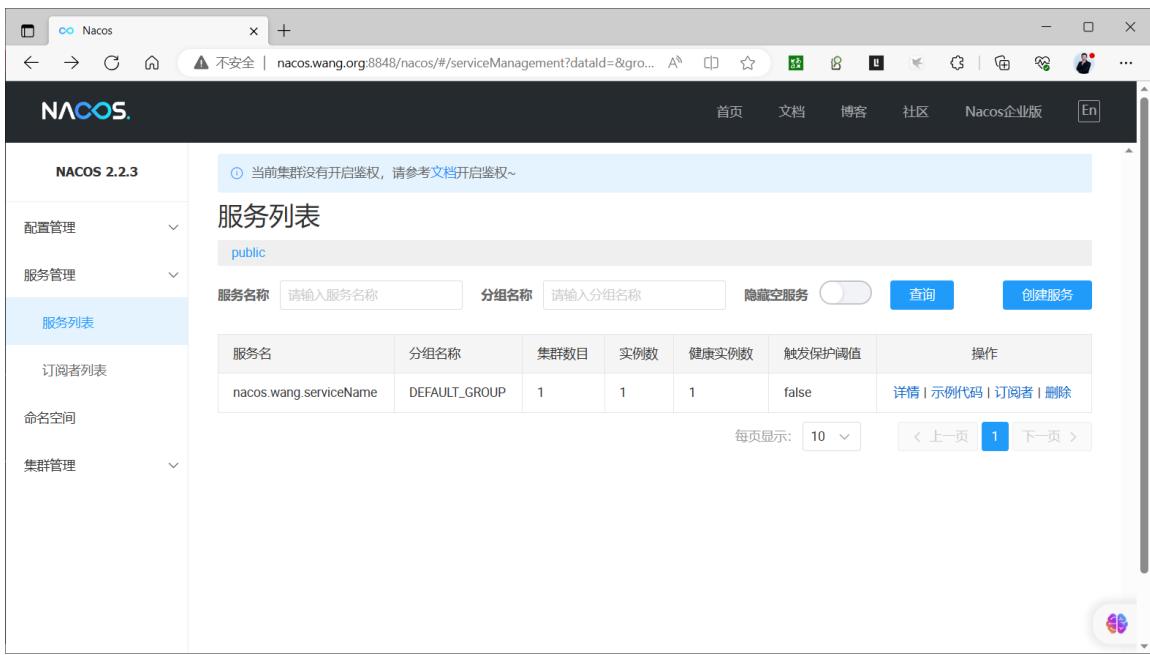Refresh the page with the reload icon

point(111,63)
